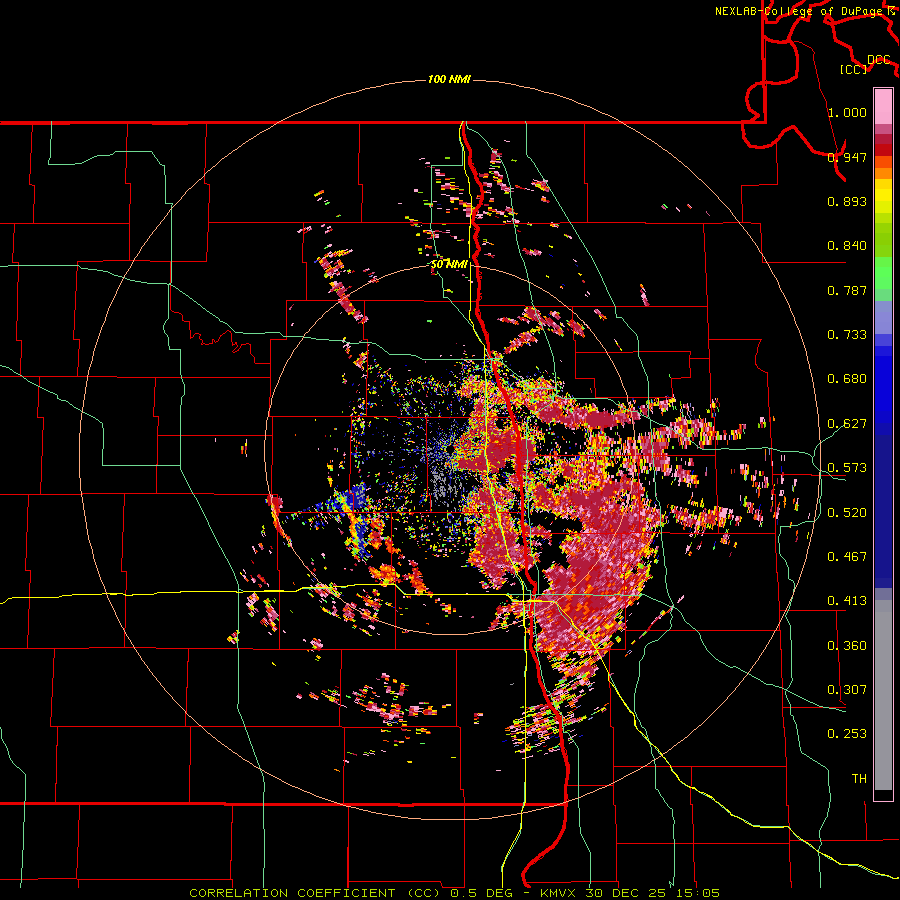
Task: Click the 0.893 color scale value
Action: coord(847,201)
